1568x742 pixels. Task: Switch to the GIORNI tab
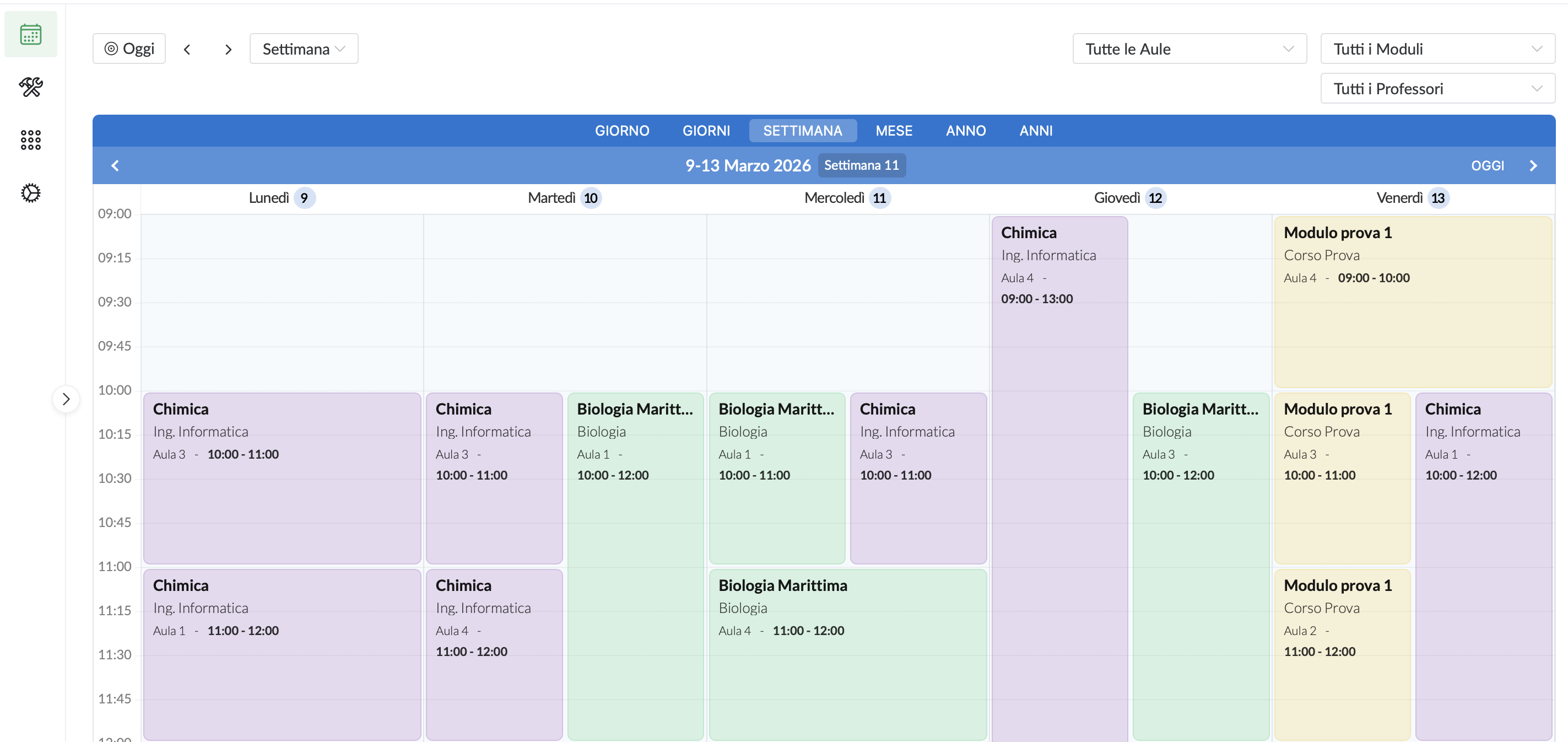click(x=706, y=130)
